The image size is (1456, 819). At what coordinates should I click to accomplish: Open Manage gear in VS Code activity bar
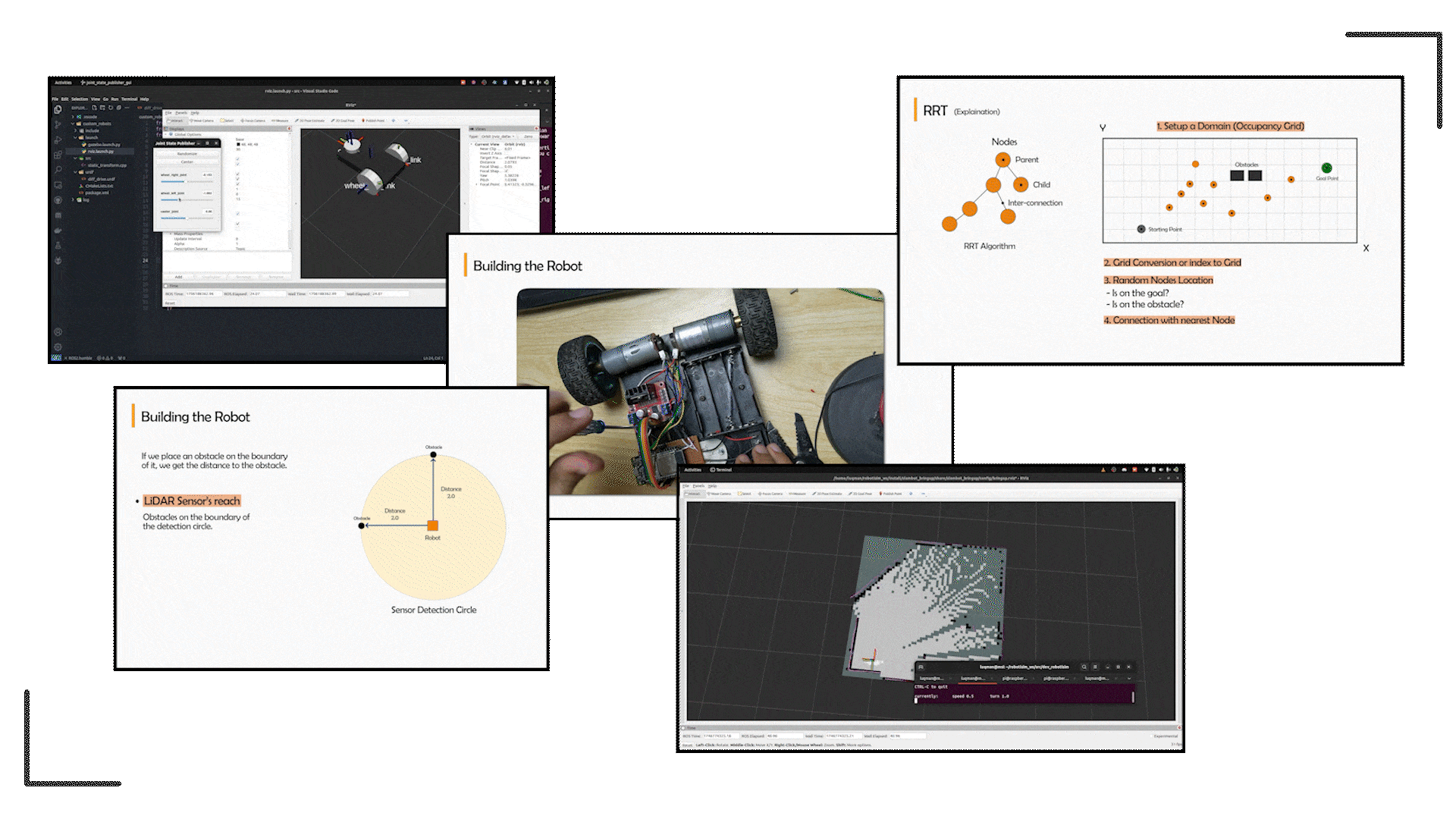click(58, 347)
